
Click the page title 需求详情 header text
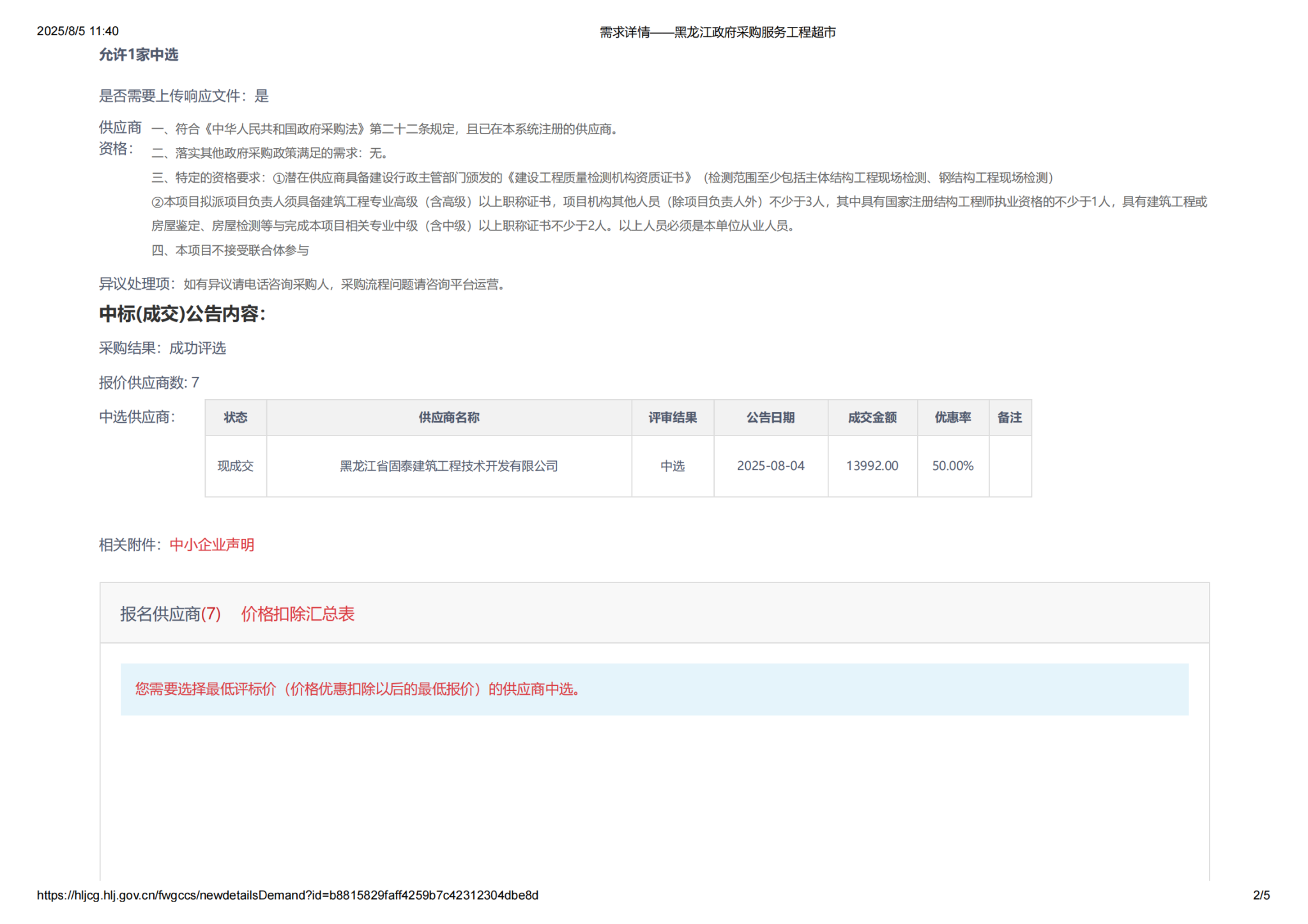click(717, 32)
